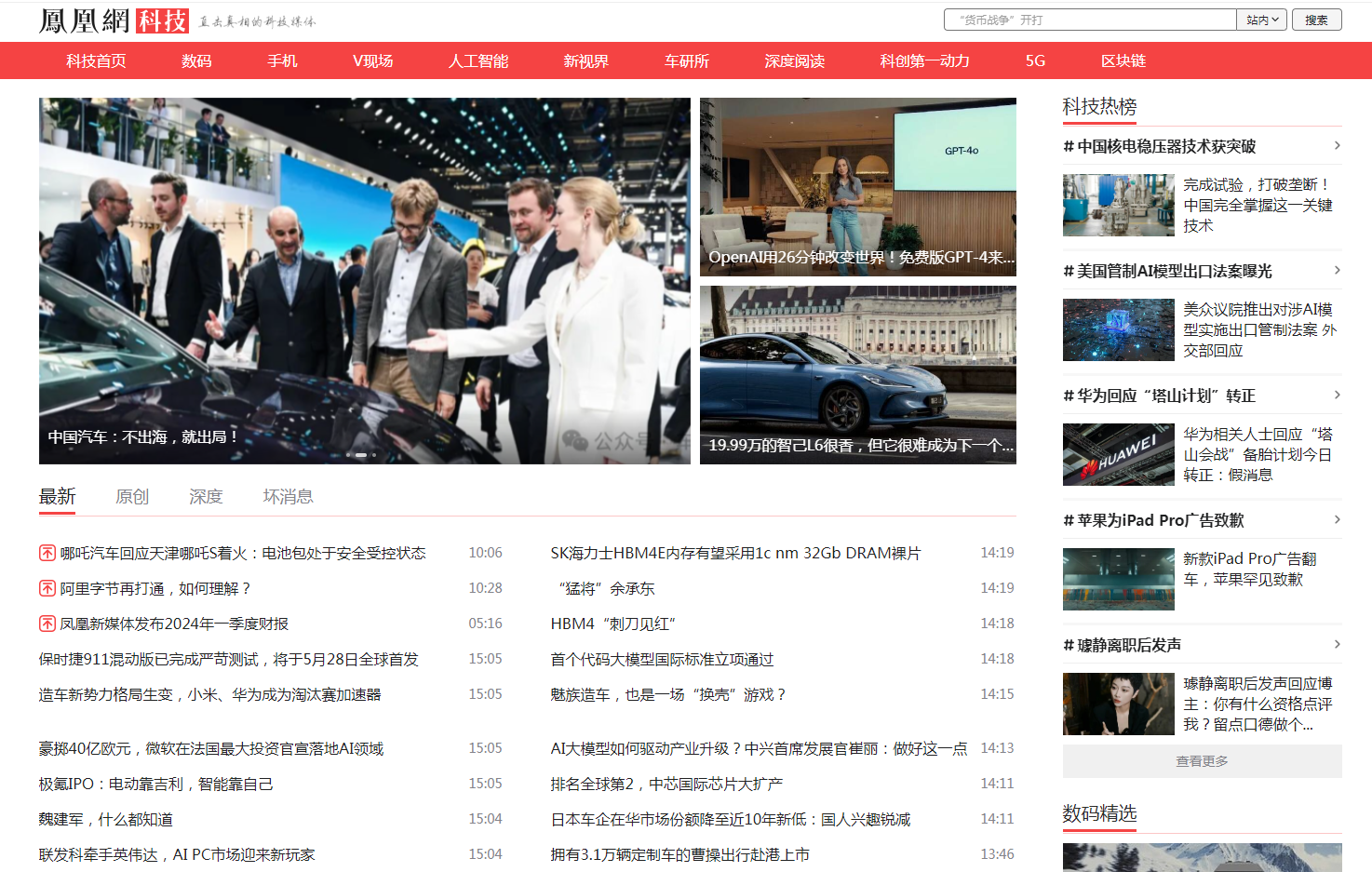The width and height of the screenshot is (1372, 872).
Task: Open article 璩静离职后发声回应博主
Action: (1258, 704)
